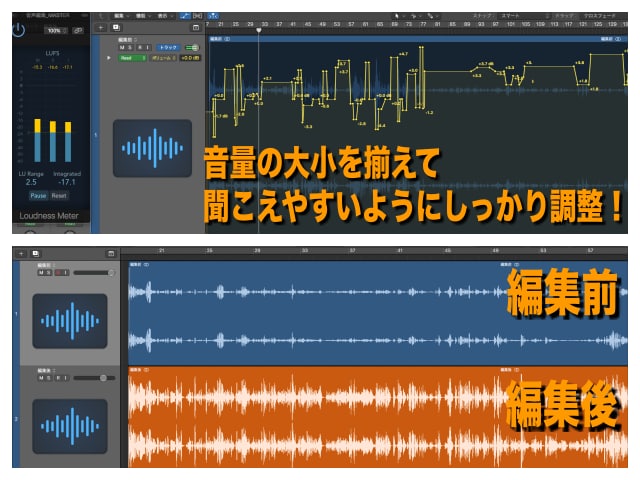
Task: Click the playhead marker on the upper ruler
Action: pyautogui.click(x=258, y=30)
